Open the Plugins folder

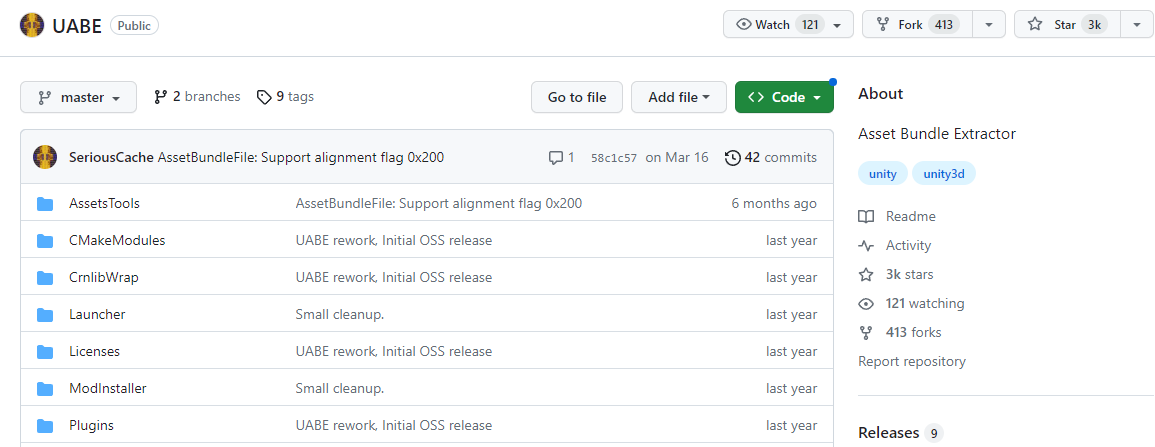click(x=91, y=425)
